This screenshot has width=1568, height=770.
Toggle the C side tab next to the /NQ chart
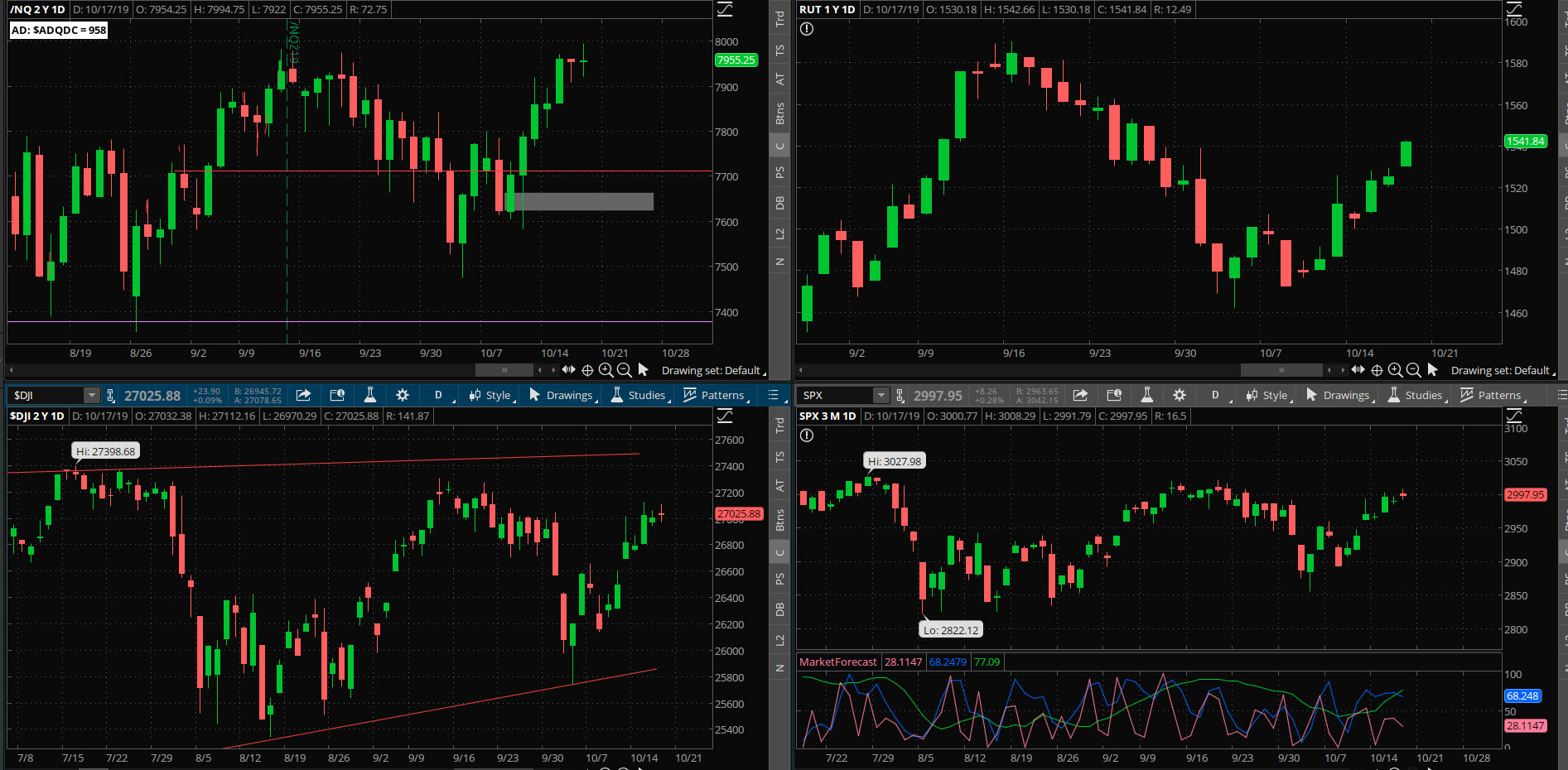pos(779,146)
